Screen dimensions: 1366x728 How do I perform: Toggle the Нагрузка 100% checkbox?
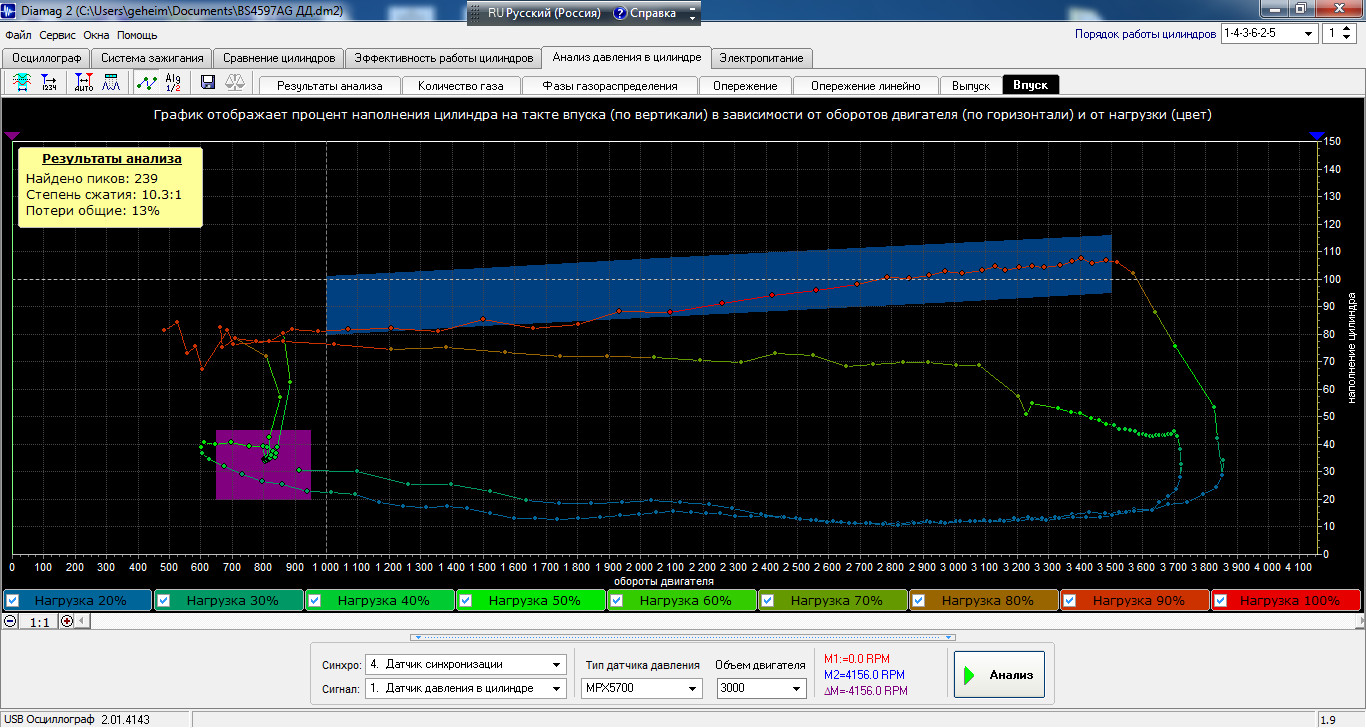click(1221, 601)
